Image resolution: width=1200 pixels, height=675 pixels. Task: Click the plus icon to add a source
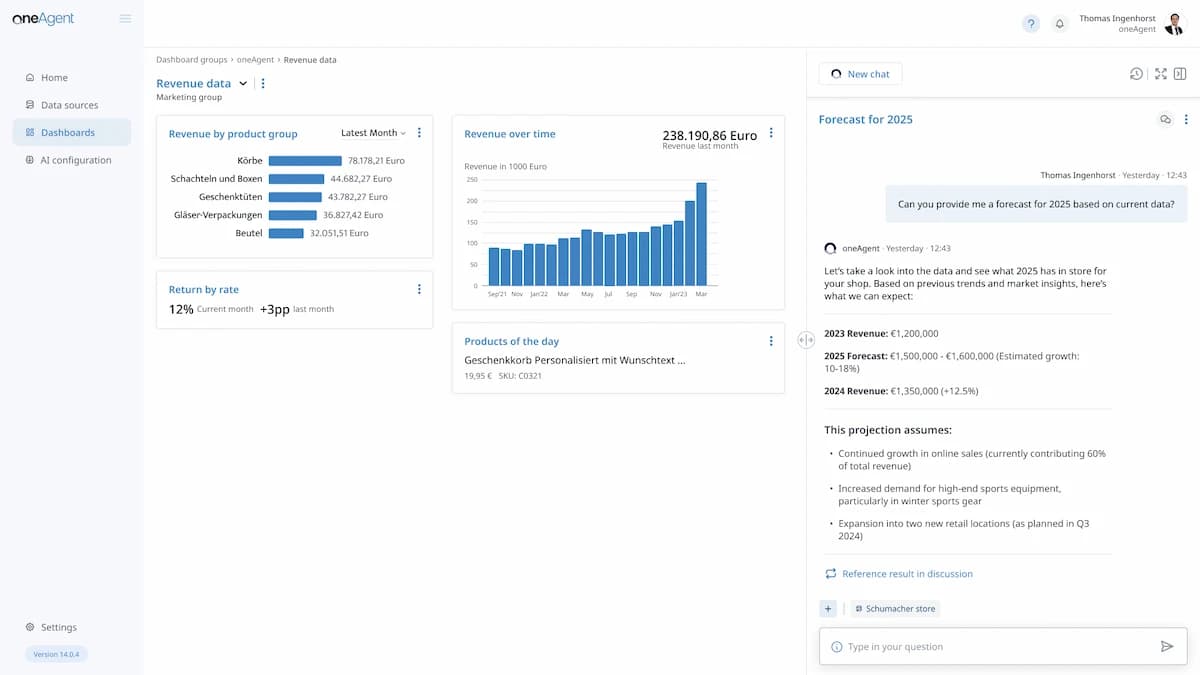[x=828, y=608]
